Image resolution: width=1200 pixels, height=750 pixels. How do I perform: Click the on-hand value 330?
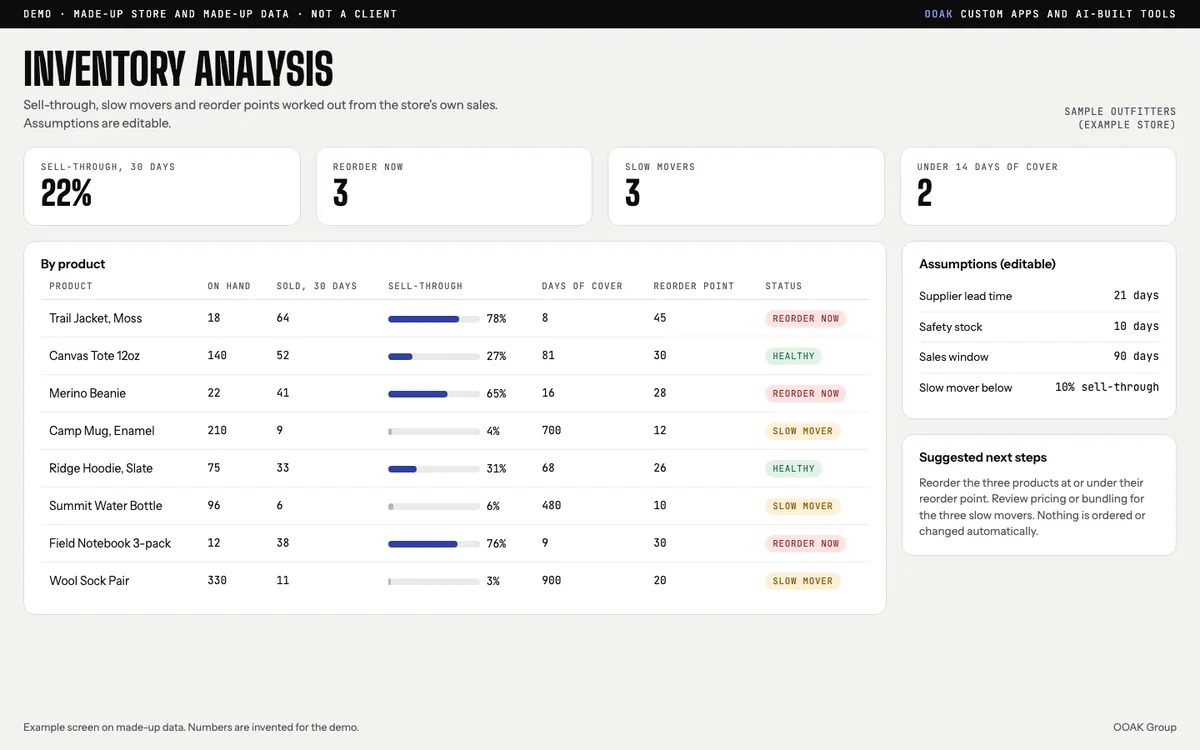tap(217, 581)
